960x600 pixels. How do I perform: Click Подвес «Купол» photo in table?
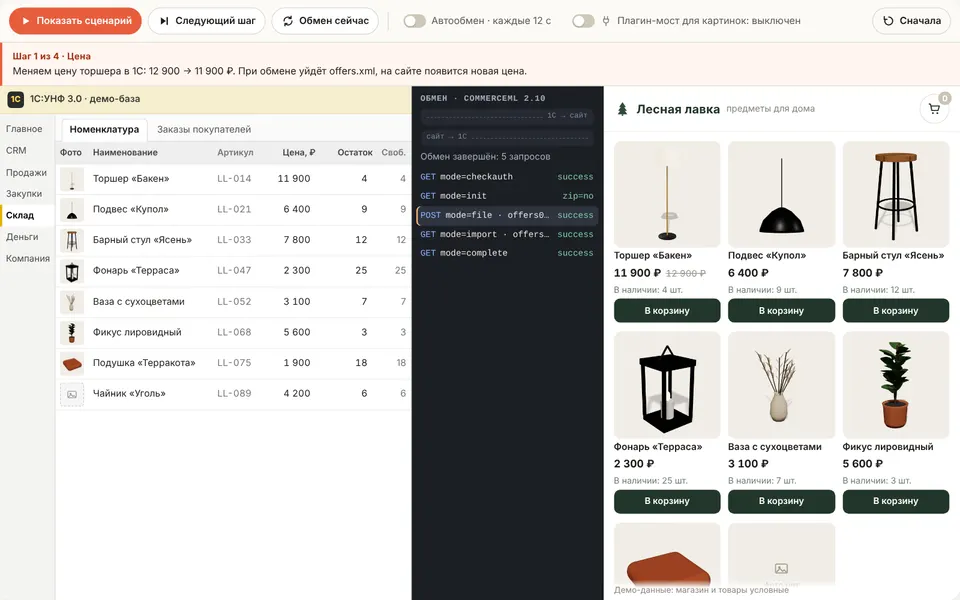pos(72,209)
